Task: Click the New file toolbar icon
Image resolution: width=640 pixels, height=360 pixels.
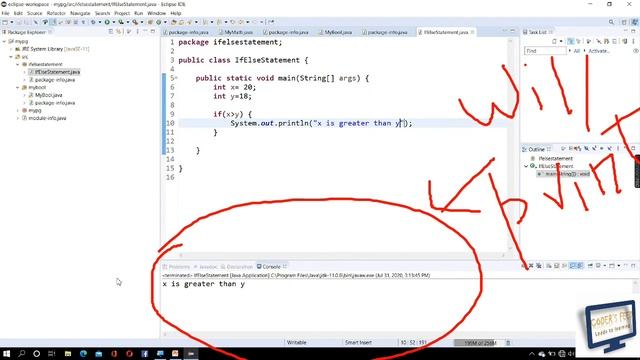Action: tap(5, 22)
